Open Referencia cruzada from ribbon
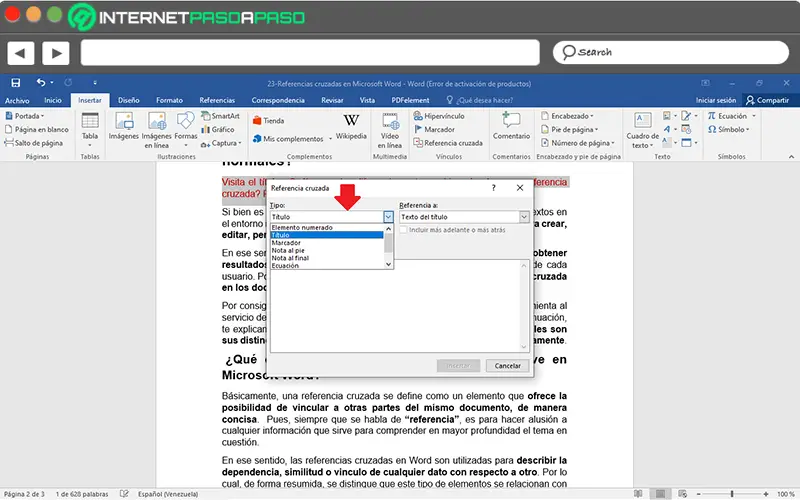The height and width of the screenshot is (500, 800). click(x=448, y=143)
